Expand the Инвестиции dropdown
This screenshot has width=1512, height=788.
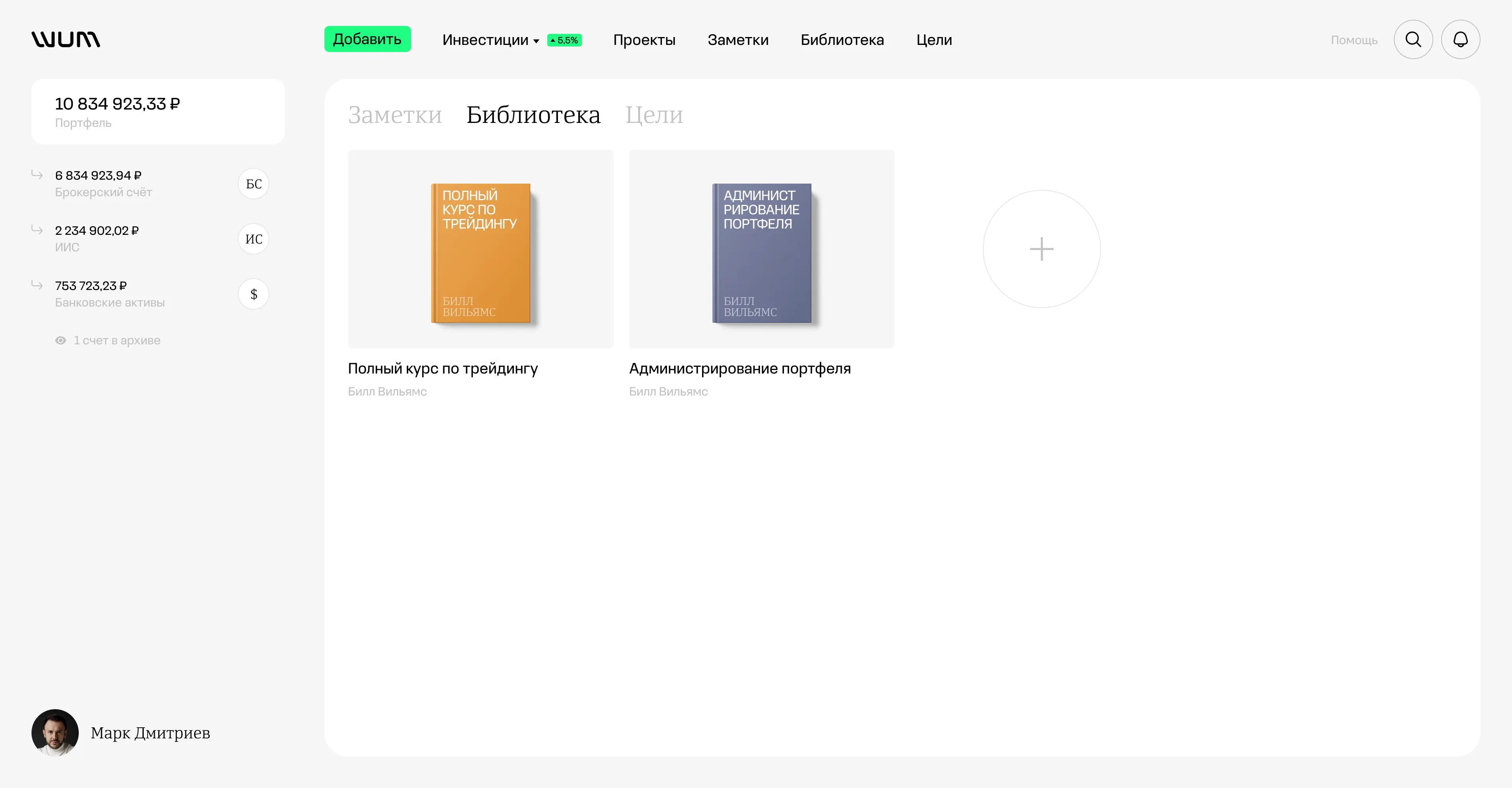(491, 40)
